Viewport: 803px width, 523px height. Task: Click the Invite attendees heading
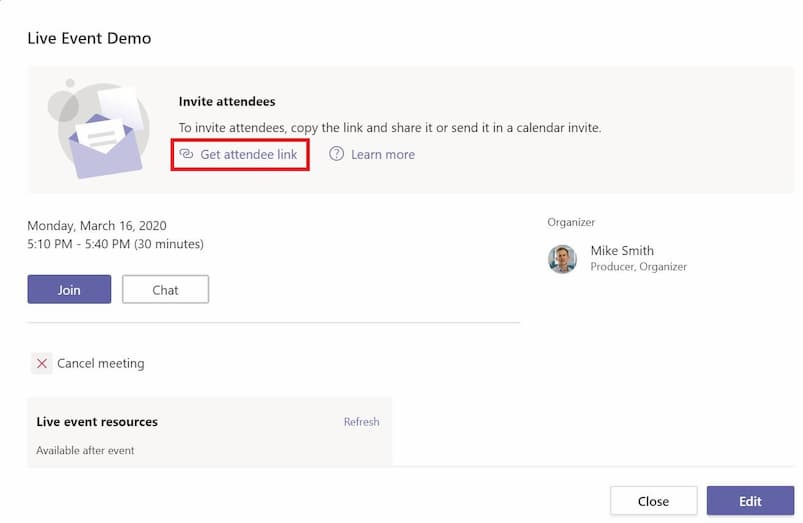227,101
